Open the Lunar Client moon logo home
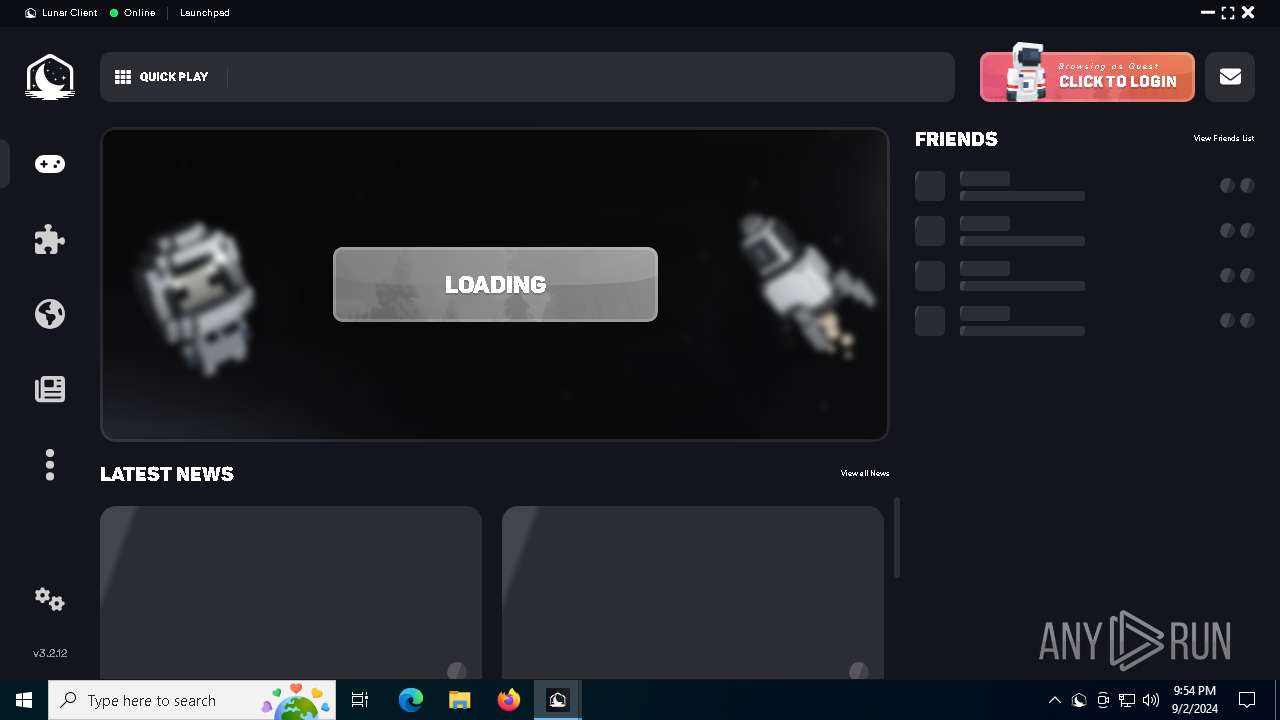Viewport: 1280px width, 720px height. [50, 77]
